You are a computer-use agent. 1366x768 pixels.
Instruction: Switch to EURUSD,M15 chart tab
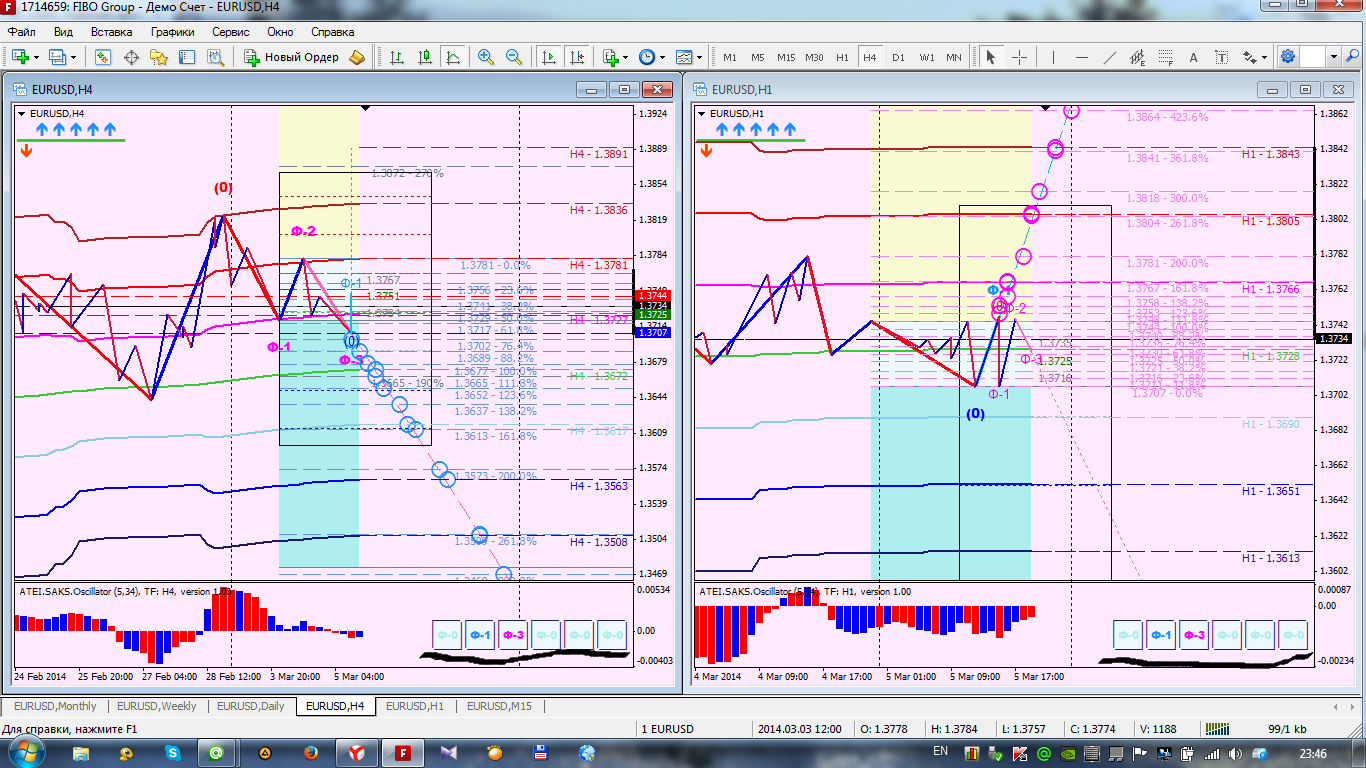(x=499, y=706)
